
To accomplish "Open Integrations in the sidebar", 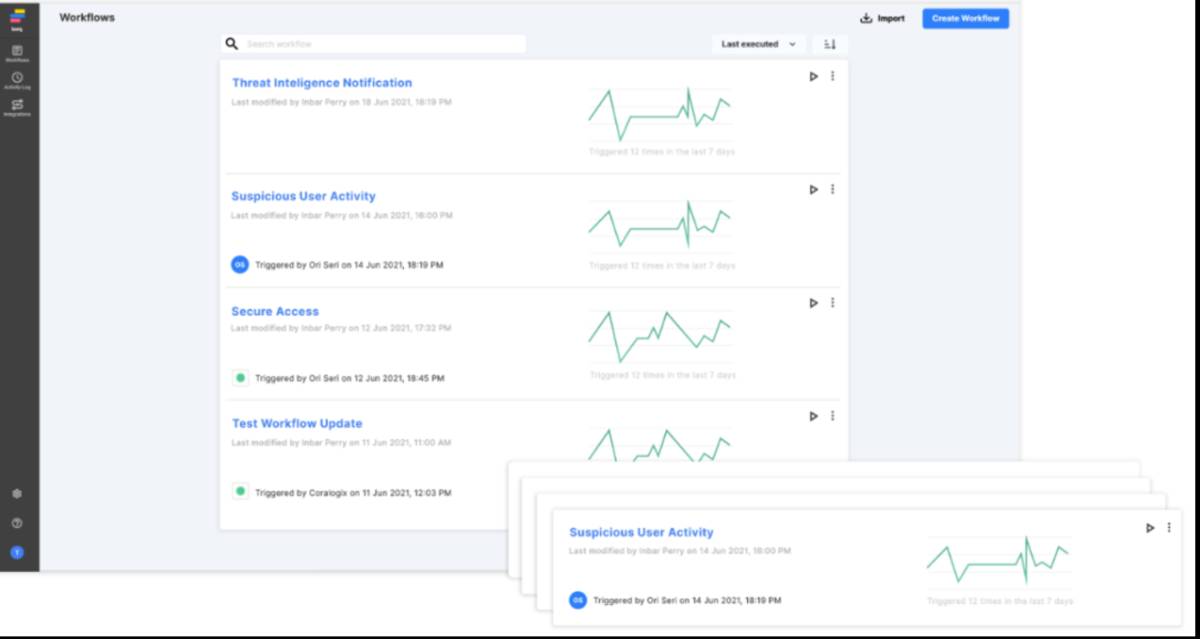I will click(17, 106).
